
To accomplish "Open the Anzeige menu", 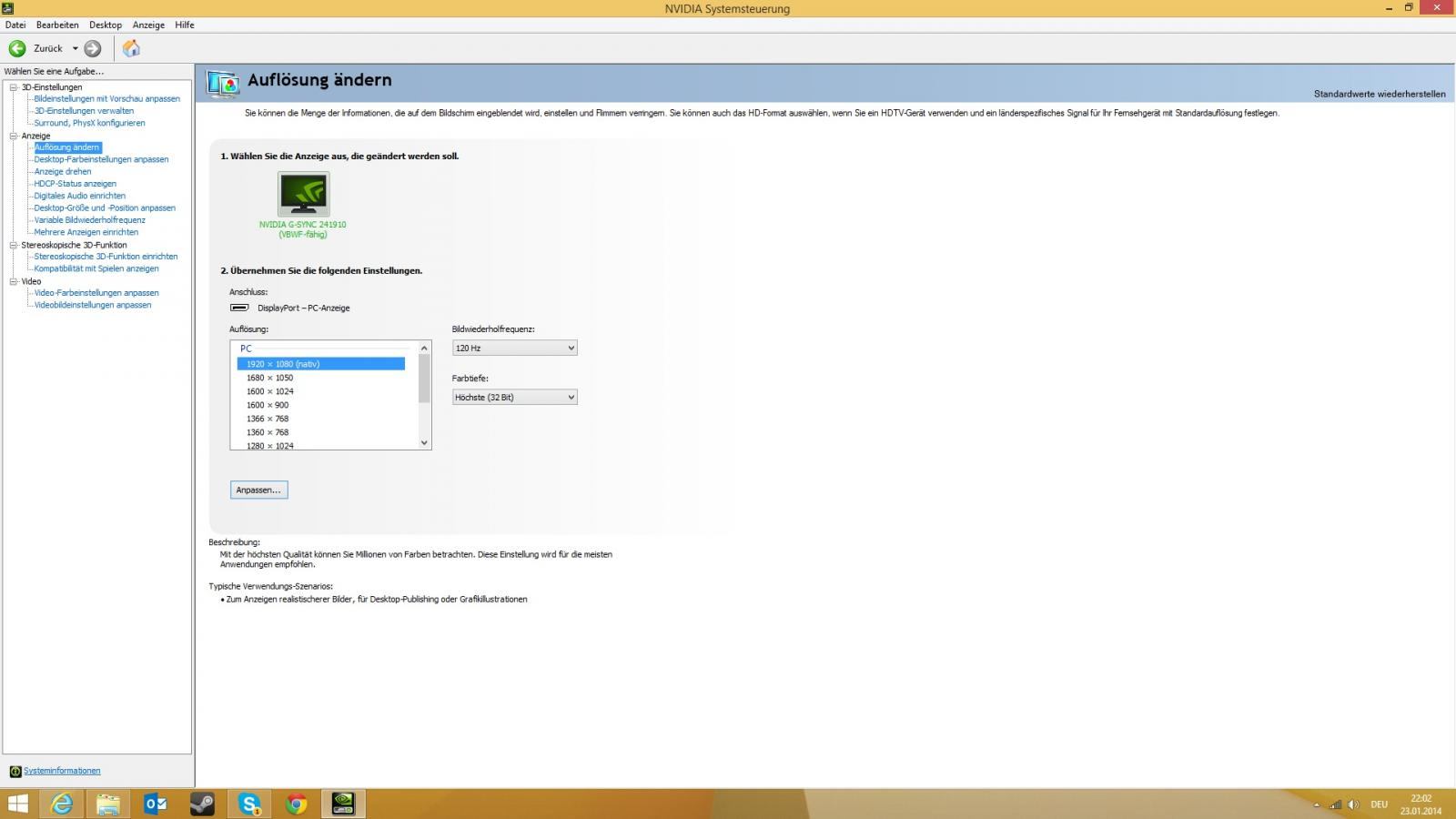I will point(148,25).
